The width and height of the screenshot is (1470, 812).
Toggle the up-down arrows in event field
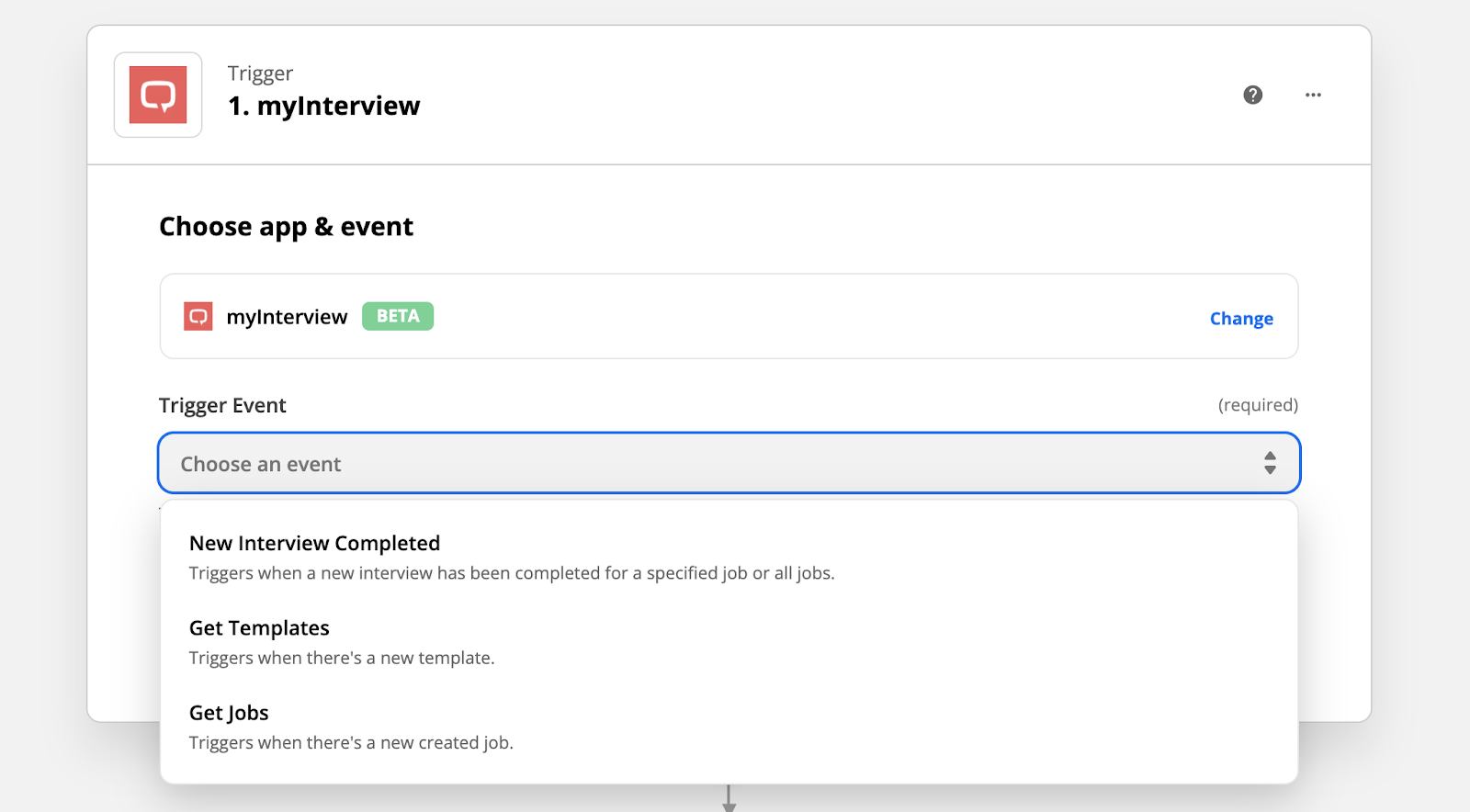pyautogui.click(x=1270, y=463)
